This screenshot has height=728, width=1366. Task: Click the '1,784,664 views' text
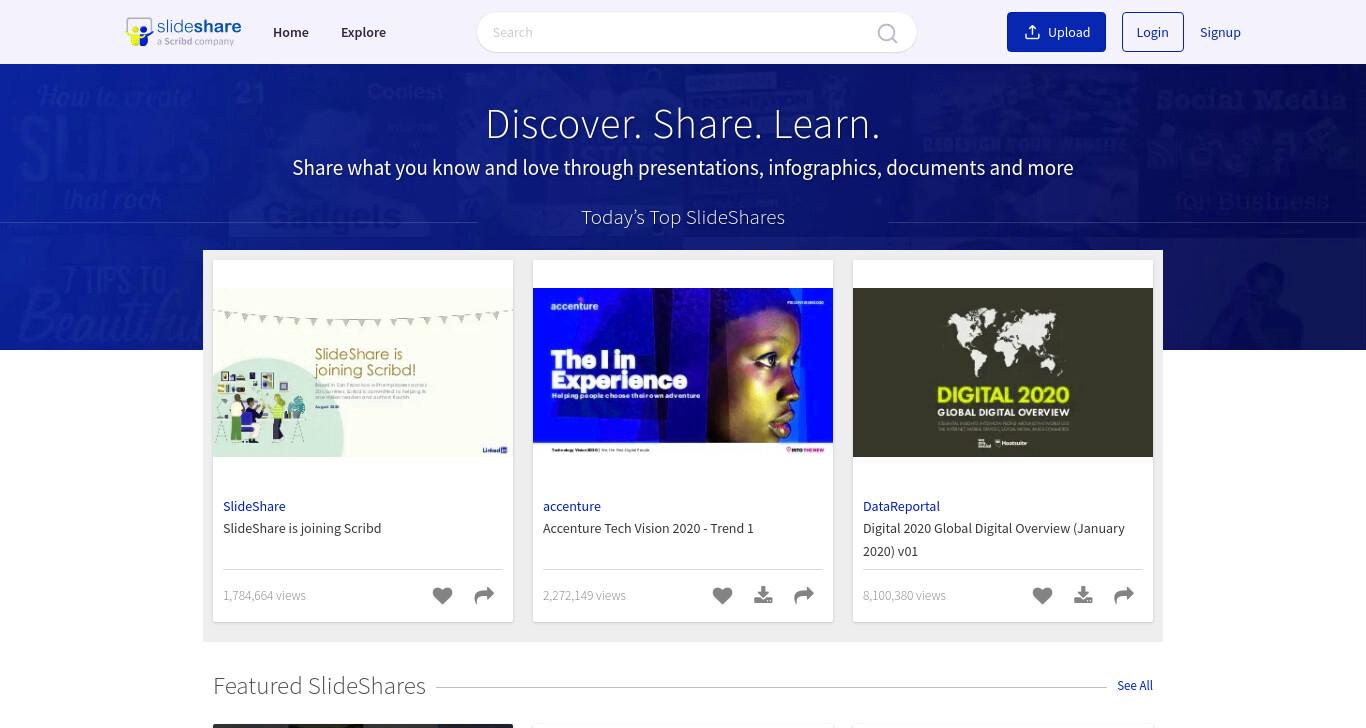pos(264,595)
